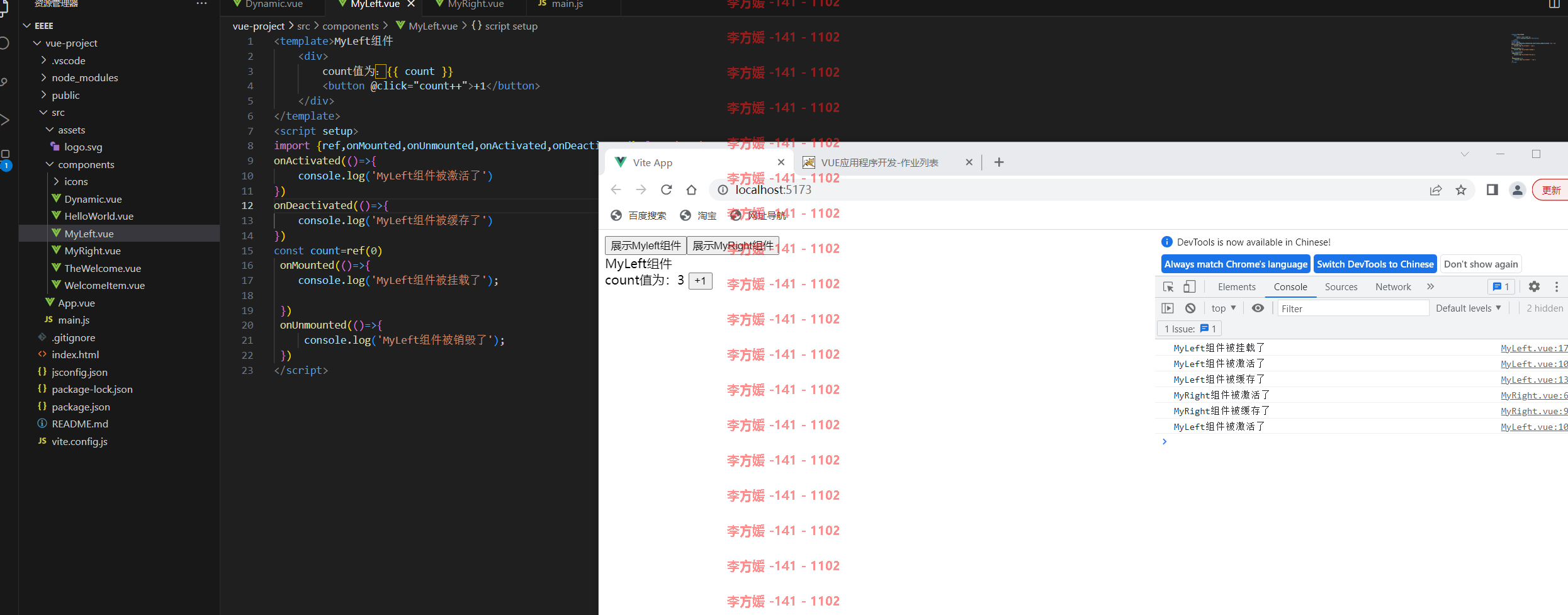The width and height of the screenshot is (1568, 615).
Task: Click the split editor icon at top right
Action: click(1554, 4)
